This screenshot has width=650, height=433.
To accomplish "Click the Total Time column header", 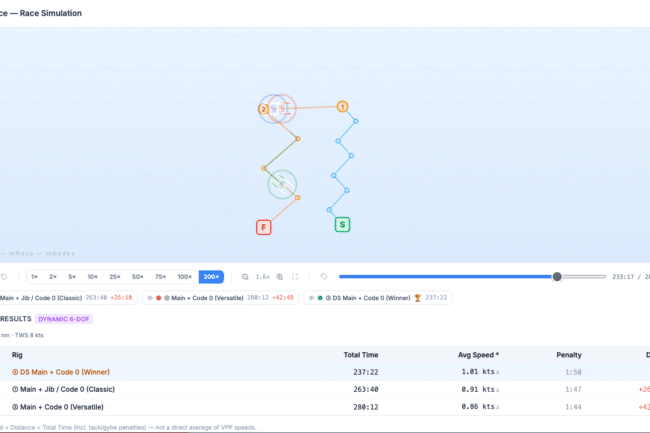I will tap(361, 355).
